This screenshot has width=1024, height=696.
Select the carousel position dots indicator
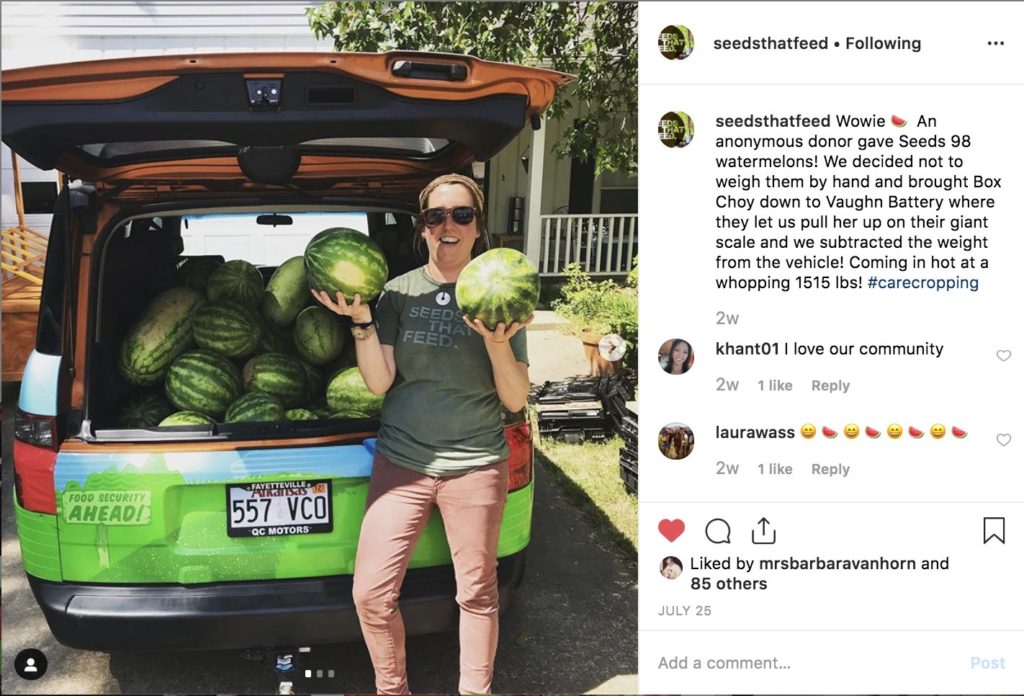[x=320, y=673]
